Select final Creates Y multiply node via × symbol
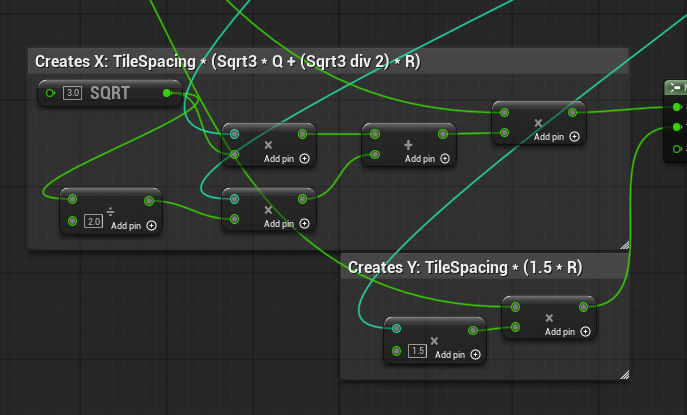 549,318
